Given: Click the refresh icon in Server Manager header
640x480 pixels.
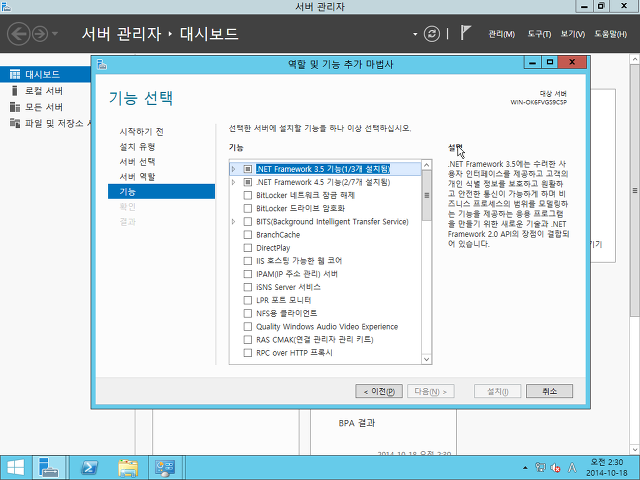Looking at the screenshot, I should tap(431, 33).
